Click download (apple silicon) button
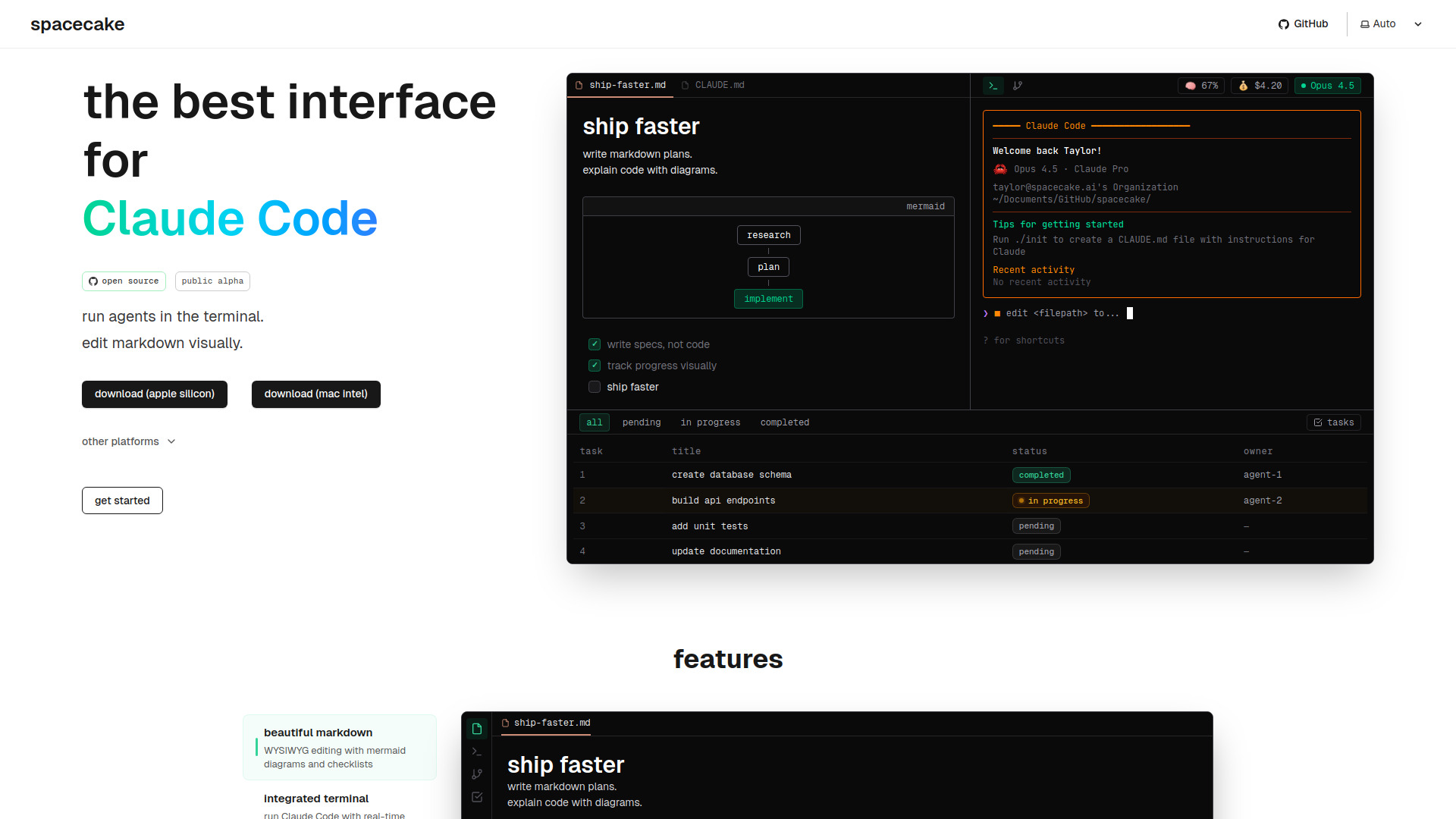 [155, 394]
